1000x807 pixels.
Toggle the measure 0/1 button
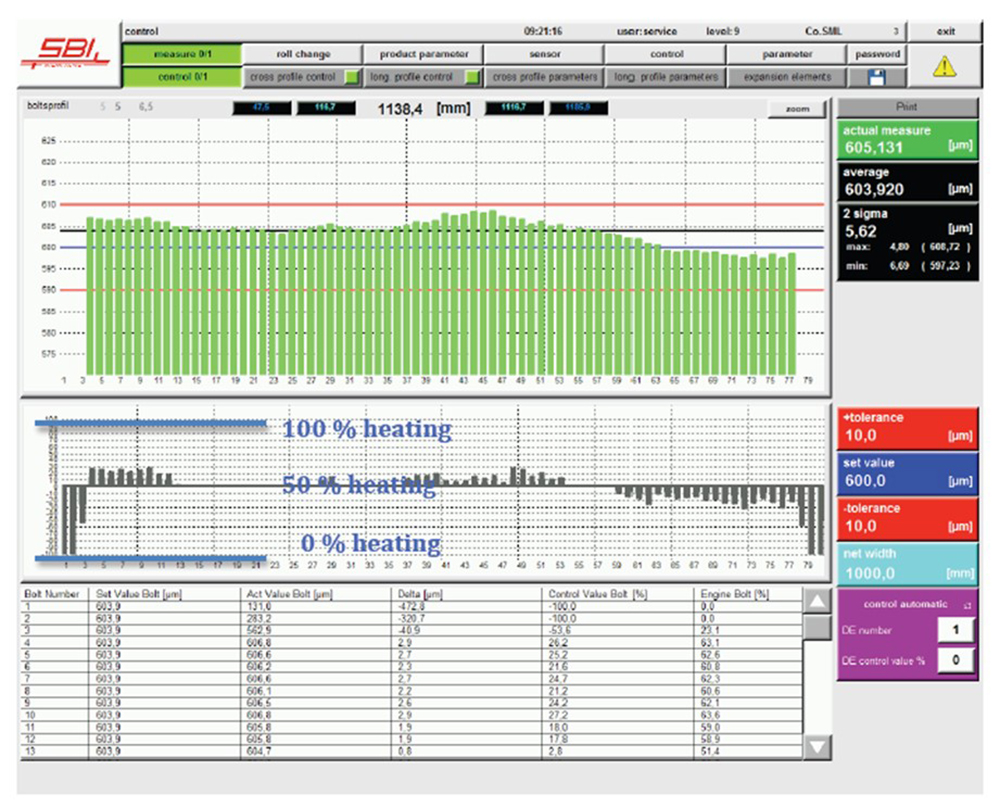click(182, 54)
